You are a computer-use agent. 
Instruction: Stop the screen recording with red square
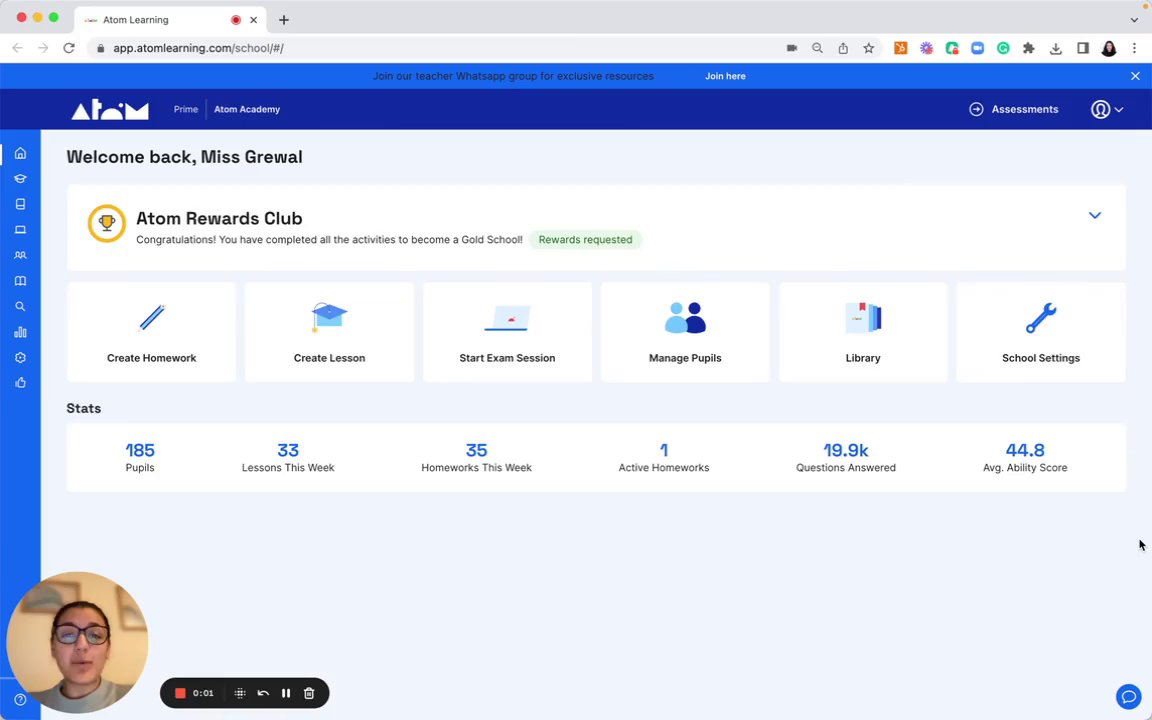[x=180, y=693]
